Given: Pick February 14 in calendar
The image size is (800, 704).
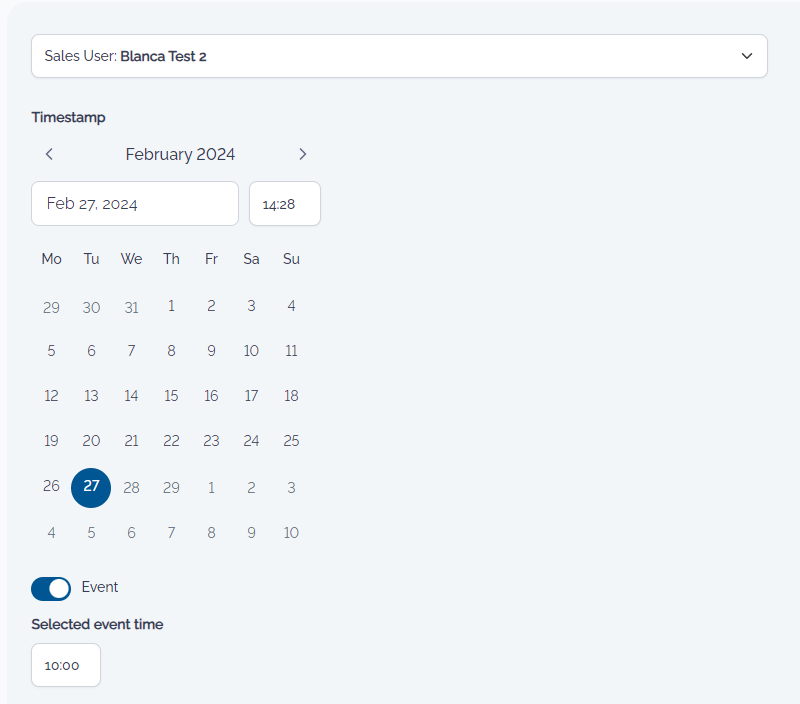Looking at the screenshot, I should [131, 396].
